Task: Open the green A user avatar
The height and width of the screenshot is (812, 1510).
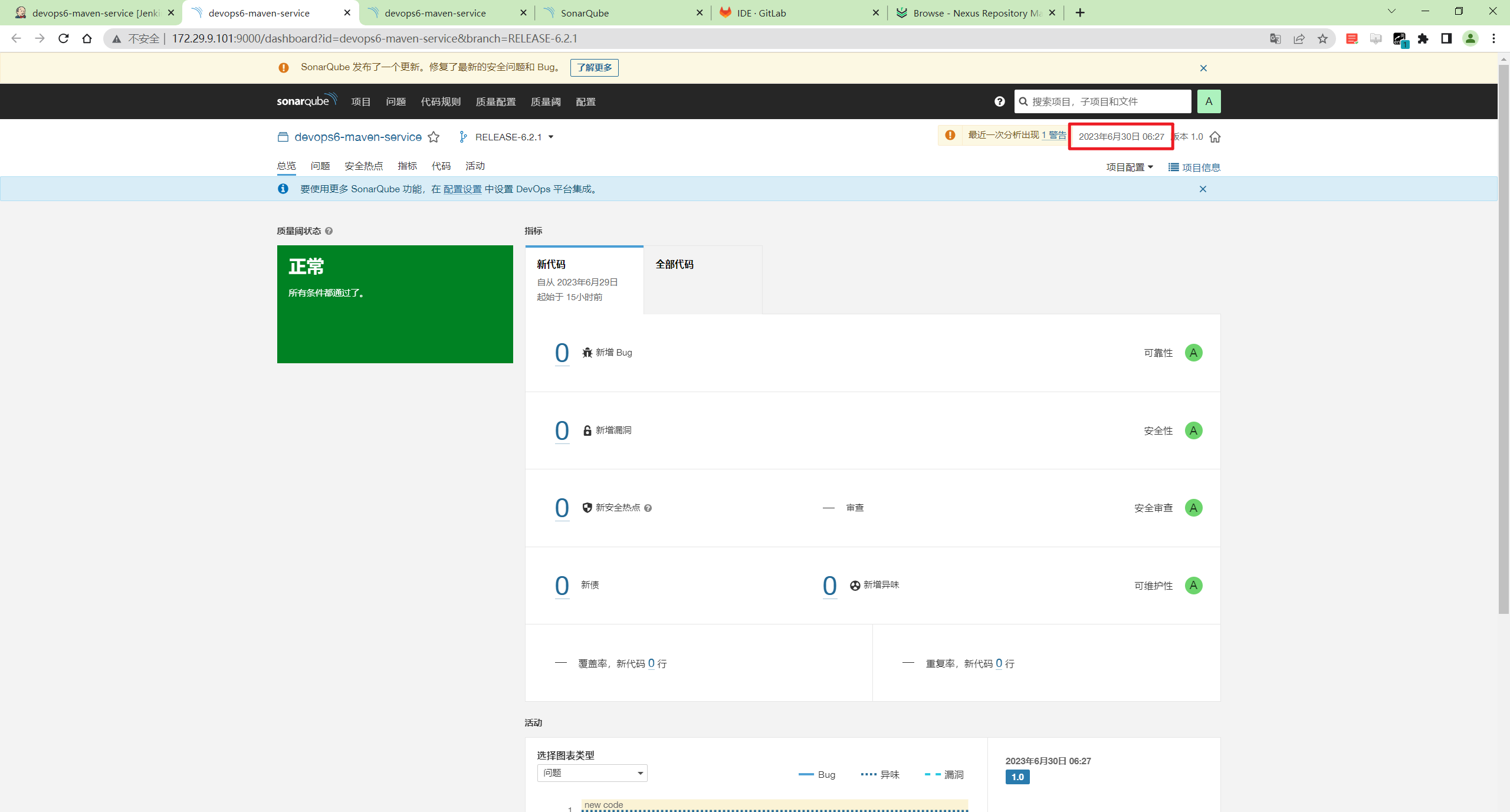Action: [x=1209, y=101]
